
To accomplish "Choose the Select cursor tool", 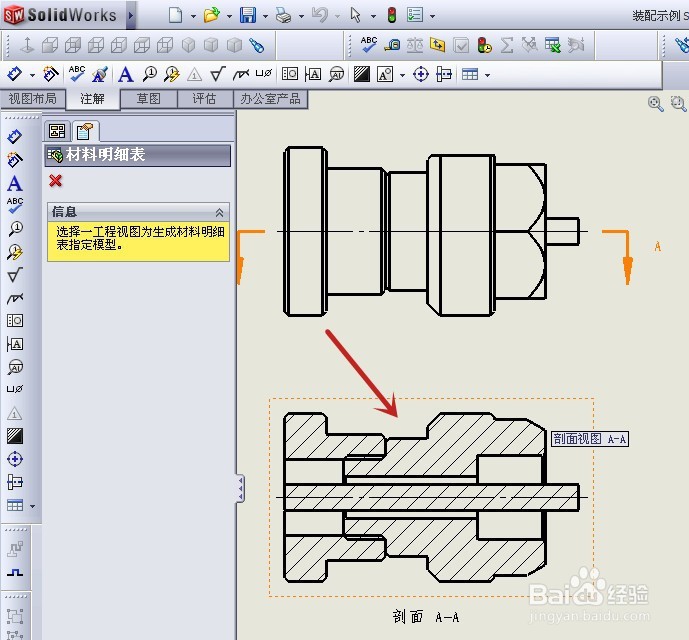I will (x=355, y=15).
